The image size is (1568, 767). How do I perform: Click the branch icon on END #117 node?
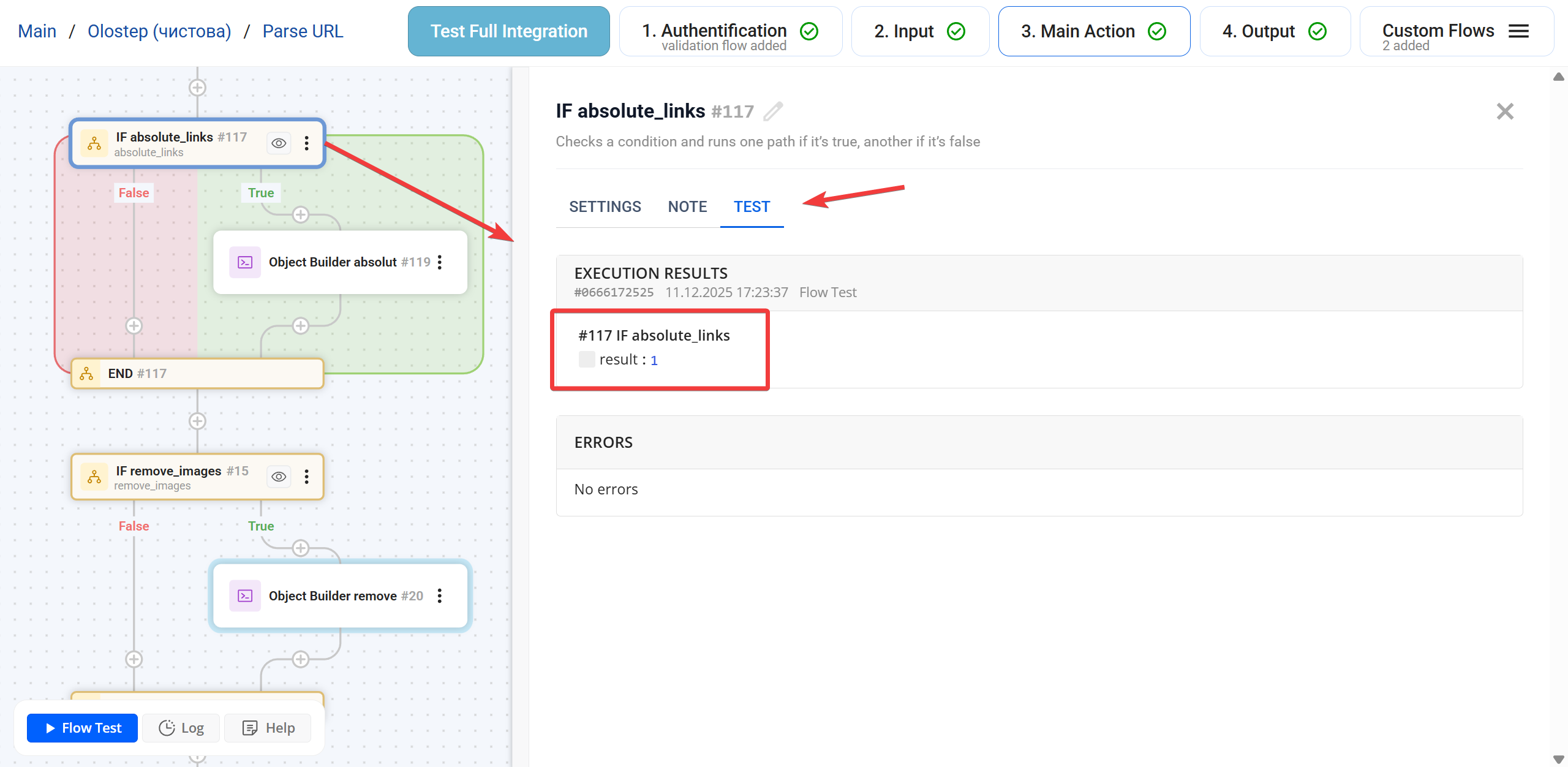pos(87,374)
